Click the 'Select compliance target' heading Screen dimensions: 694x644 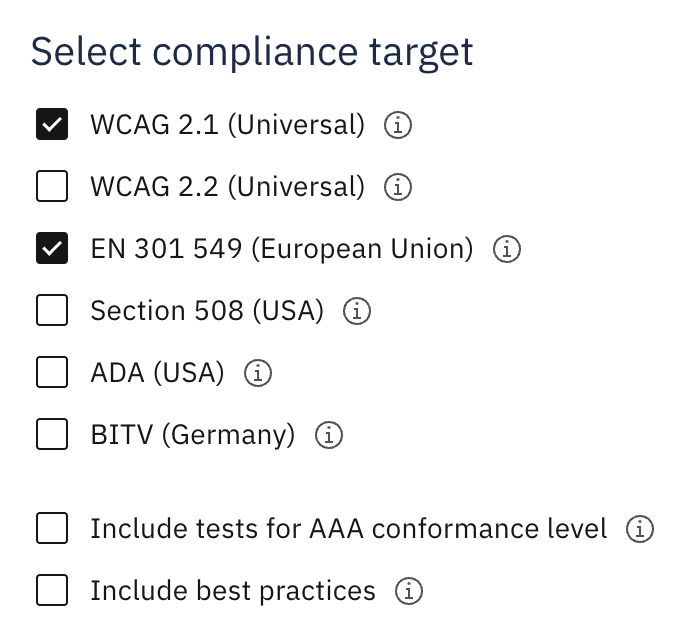click(252, 52)
